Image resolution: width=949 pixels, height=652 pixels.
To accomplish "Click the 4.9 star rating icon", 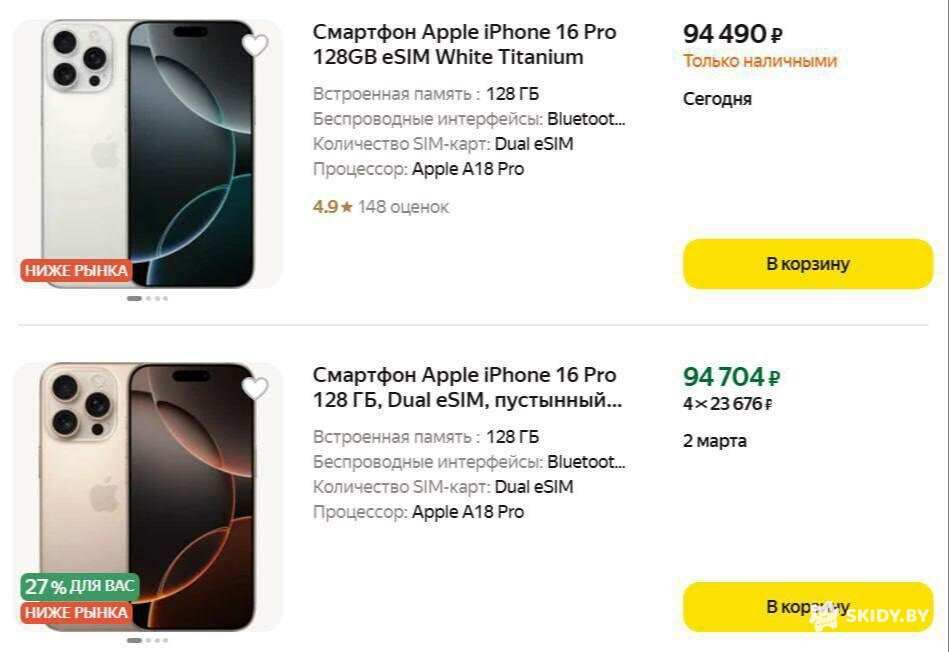I will point(346,207).
